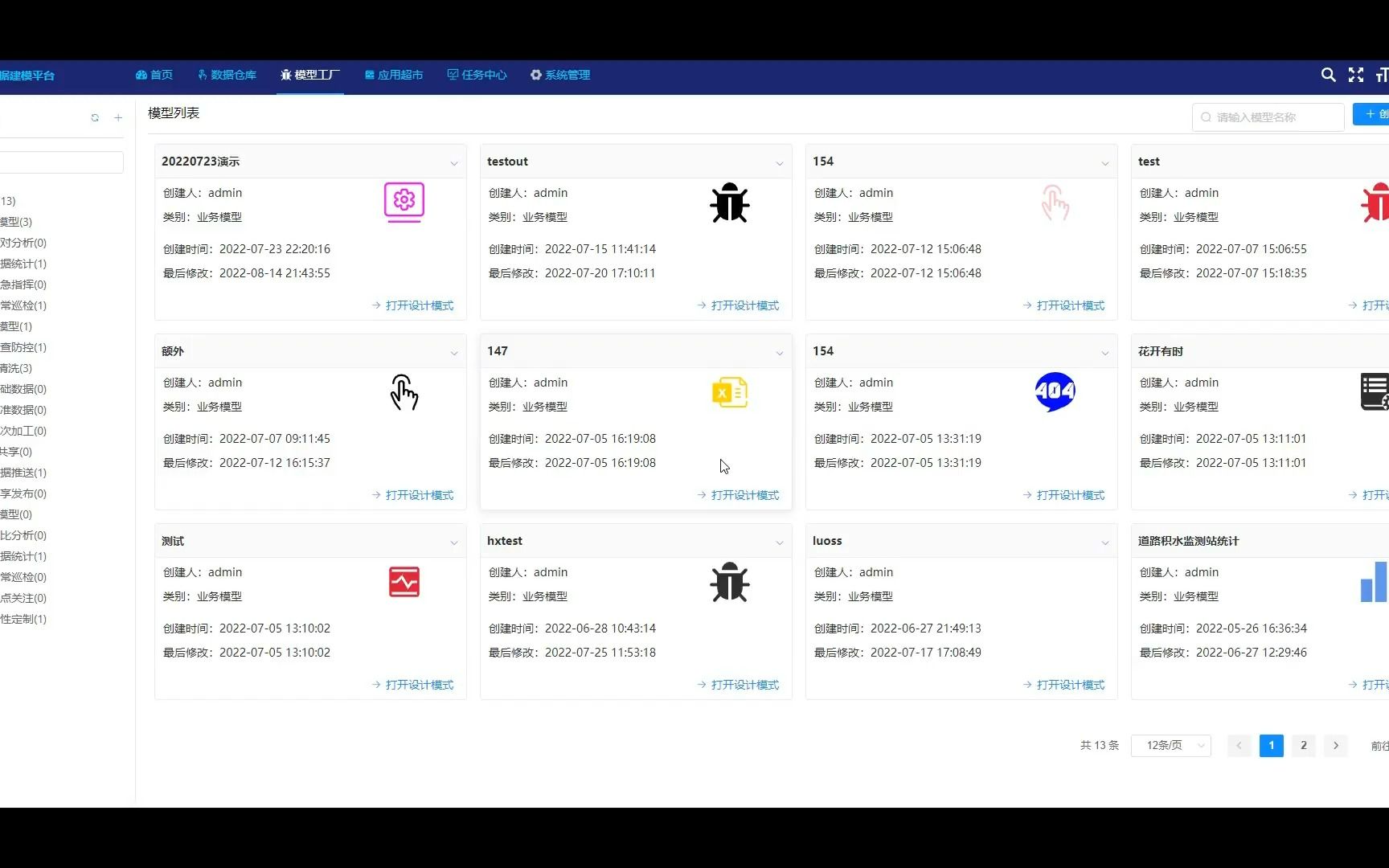The width and height of the screenshot is (1389, 868).
Task: Select 模型工厂 in top navigation
Action: tap(310, 75)
